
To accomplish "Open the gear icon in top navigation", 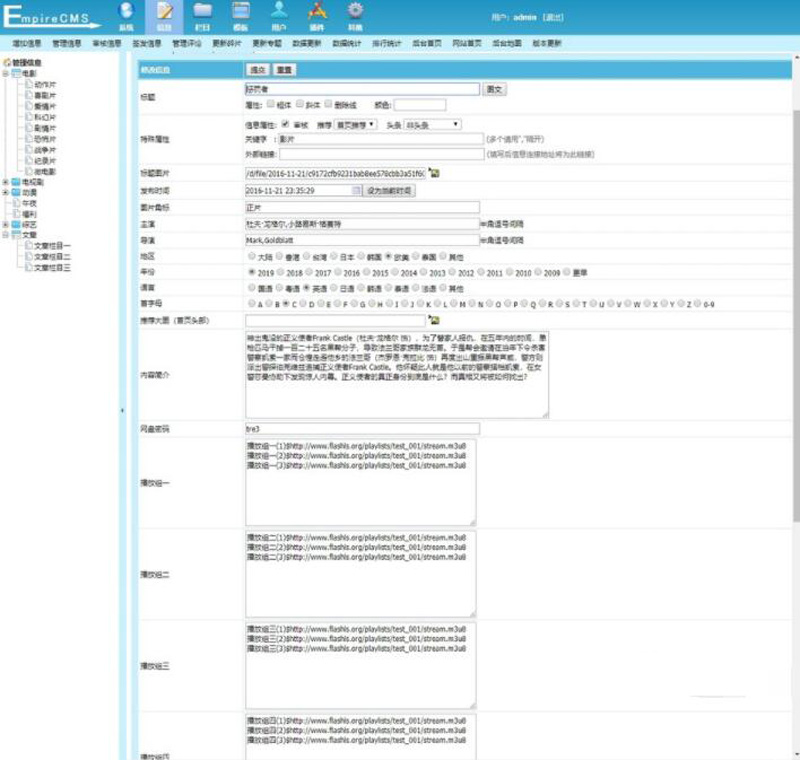I will click(x=355, y=14).
